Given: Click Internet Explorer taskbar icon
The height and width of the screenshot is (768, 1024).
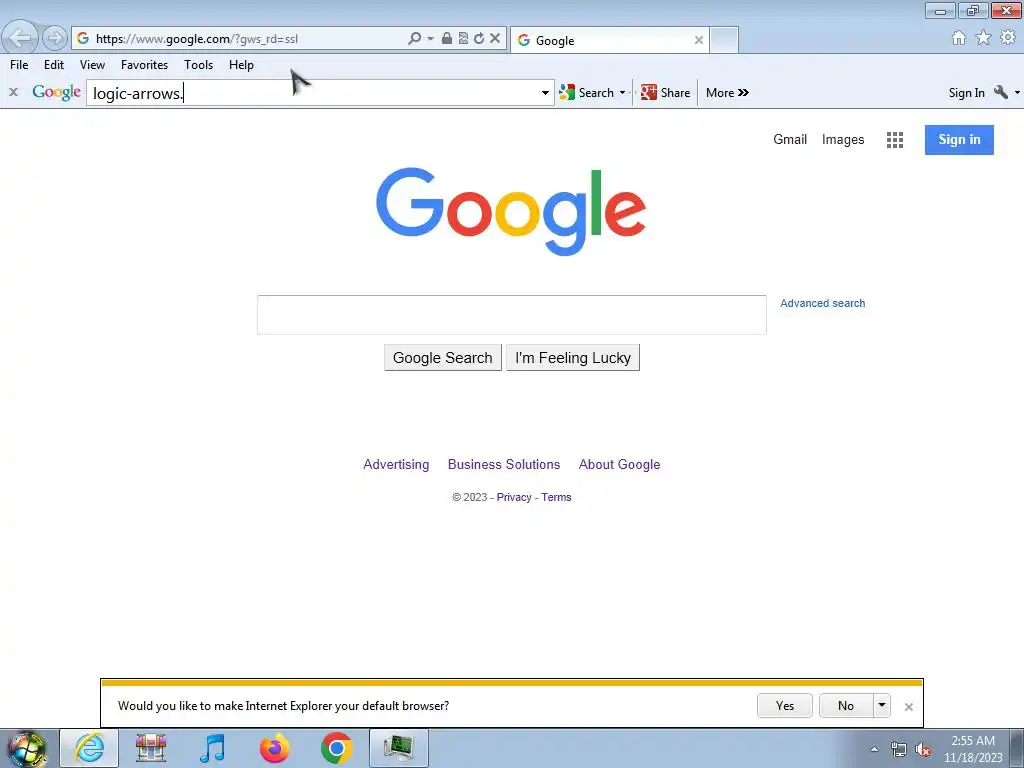Looking at the screenshot, I should click(89, 748).
